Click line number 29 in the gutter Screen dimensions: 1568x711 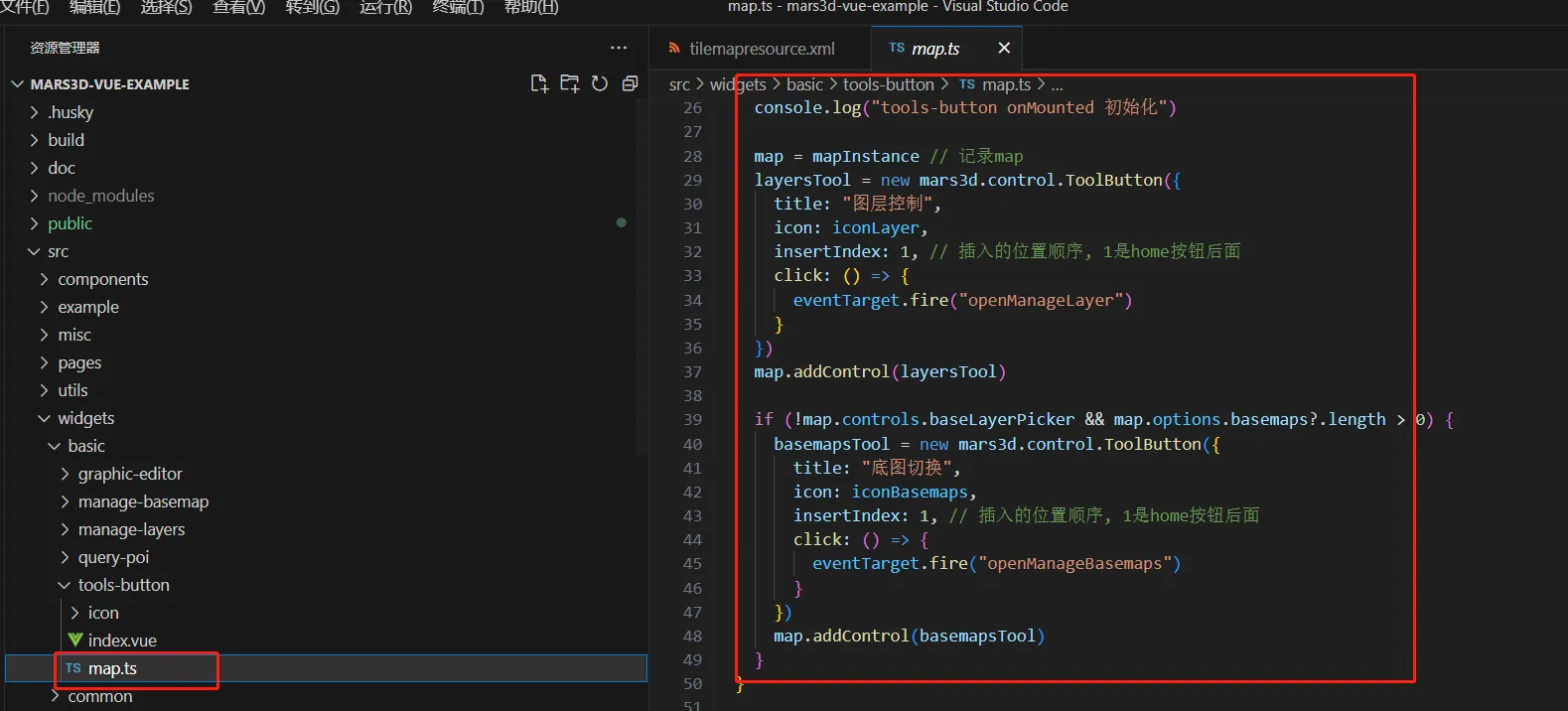(x=692, y=181)
